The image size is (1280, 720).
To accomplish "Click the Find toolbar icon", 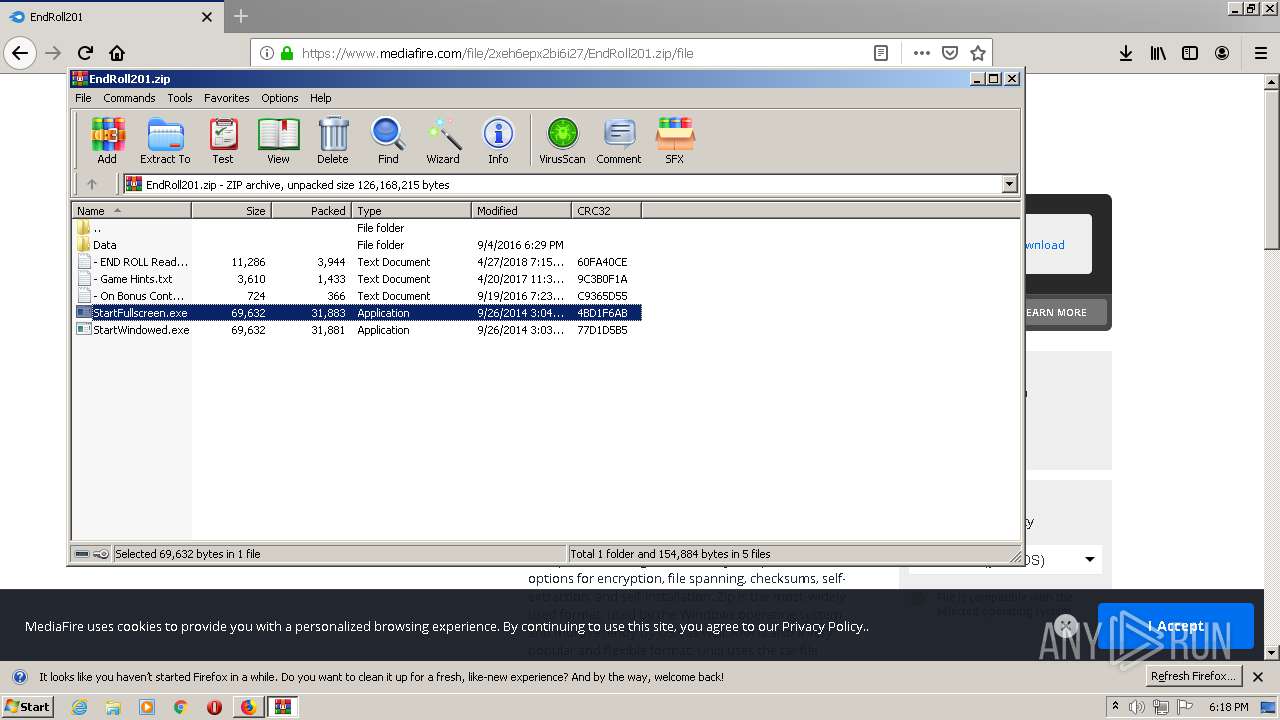I will click(388, 140).
